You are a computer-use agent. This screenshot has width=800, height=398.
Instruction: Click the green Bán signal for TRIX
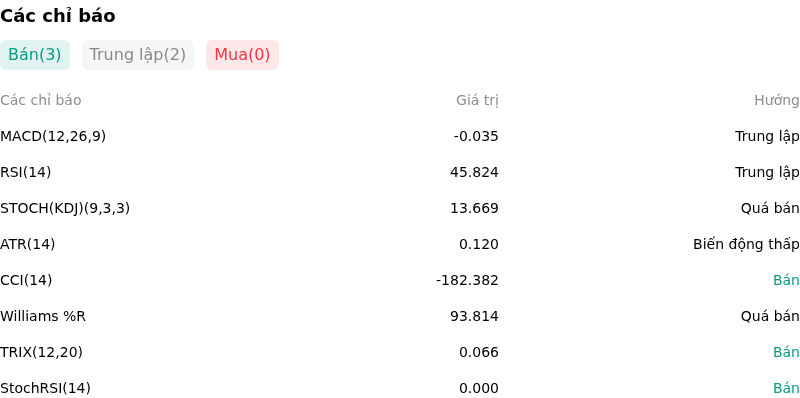786,352
